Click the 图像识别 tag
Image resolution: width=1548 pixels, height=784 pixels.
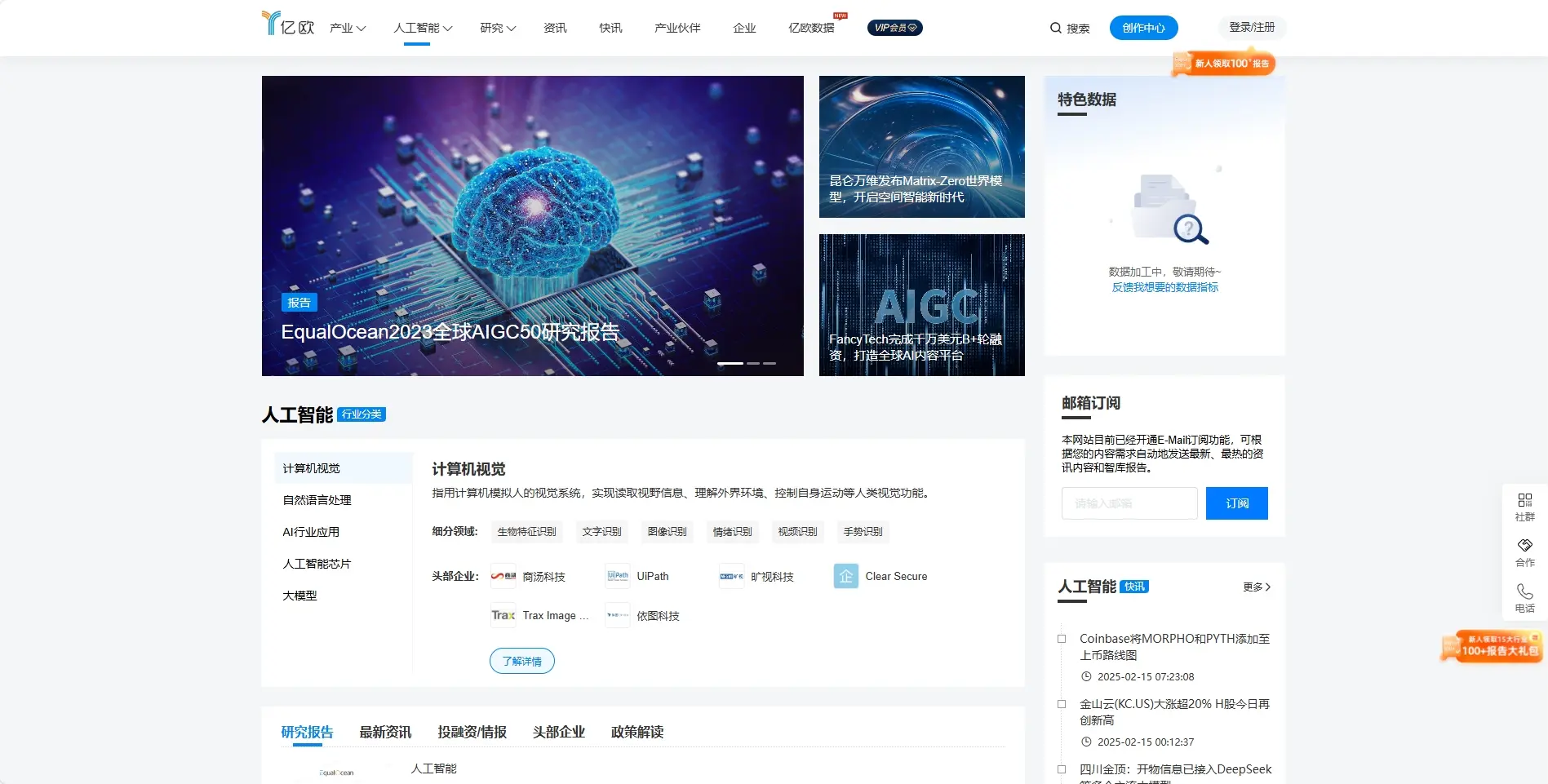click(668, 532)
